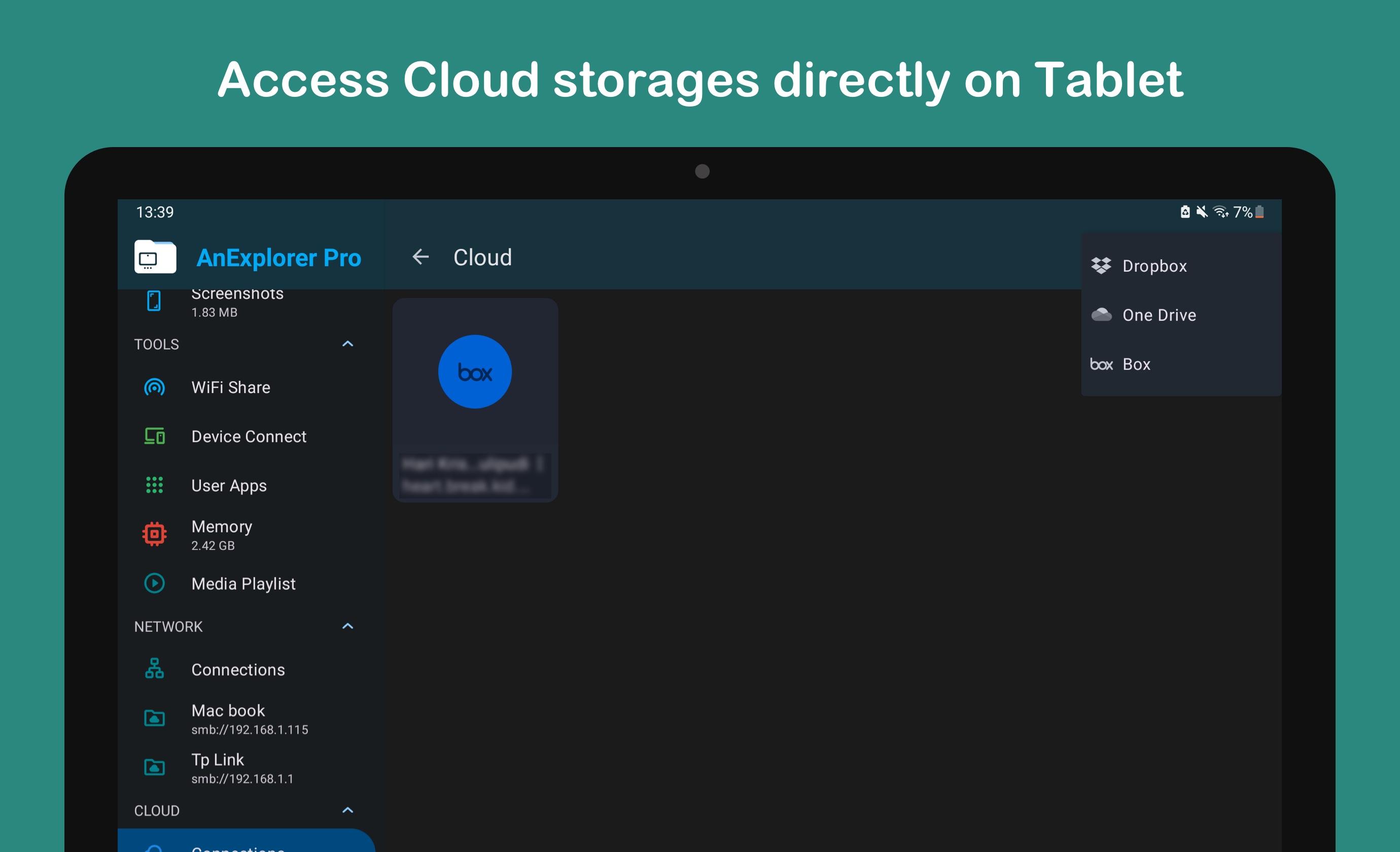Click the network Connections icon

point(154,669)
